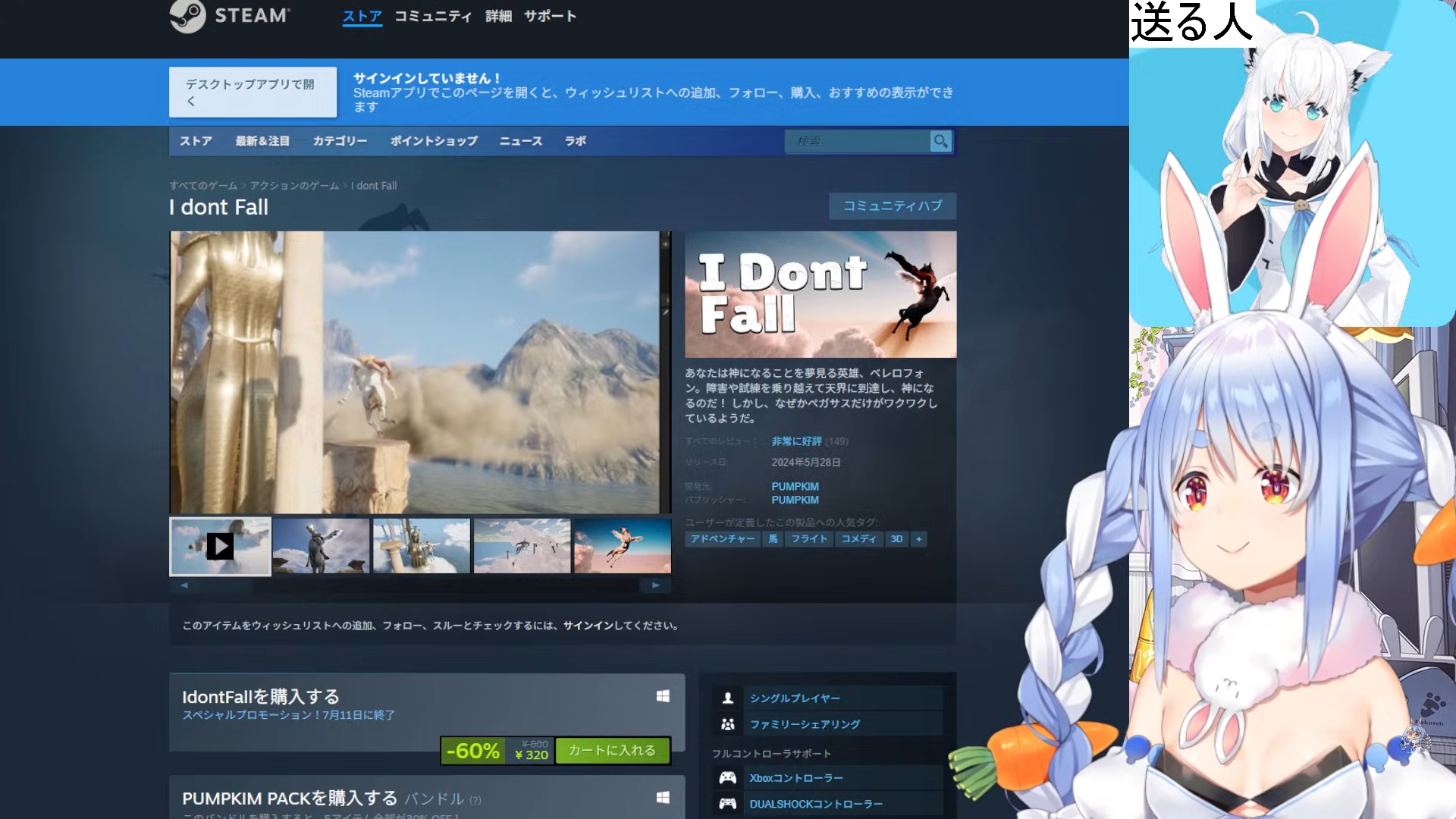This screenshot has width=1456, height=819.
Task: Click the search magnifier icon
Action: (x=940, y=141)
